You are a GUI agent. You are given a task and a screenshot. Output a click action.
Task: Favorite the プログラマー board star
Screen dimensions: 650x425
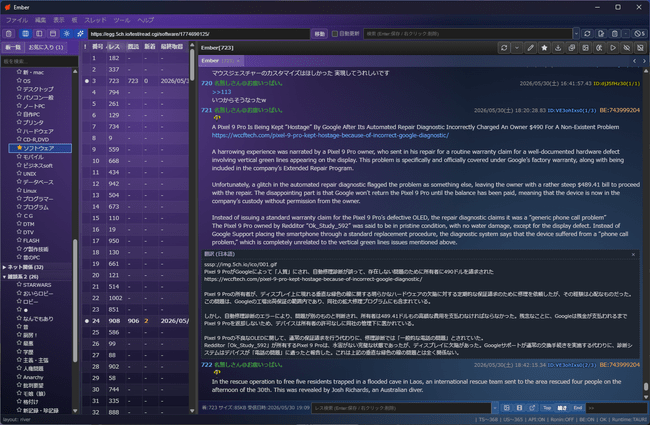[x=19, y=198]
